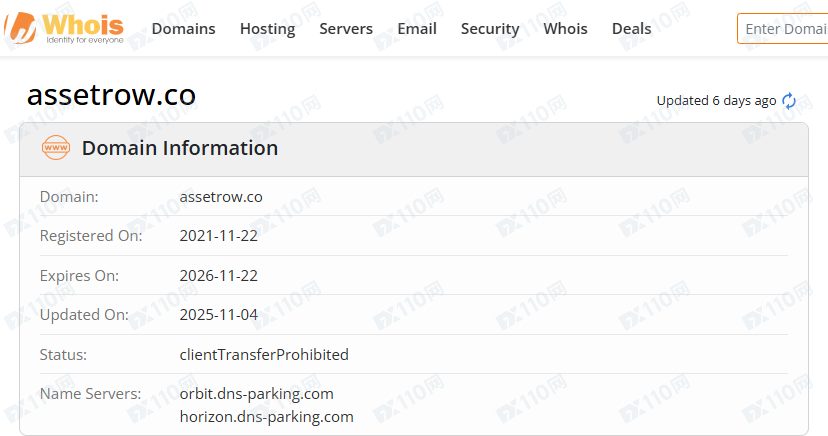Click the expiry date 2026-11-22
Viewport: 828px width, 436px height.
(x=218, y=275)
